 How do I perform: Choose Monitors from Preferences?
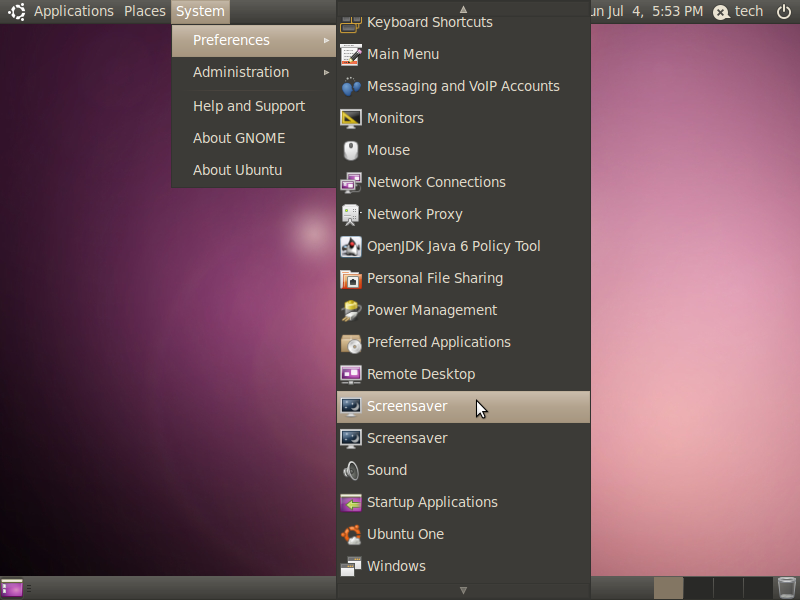tap(463, 118)
